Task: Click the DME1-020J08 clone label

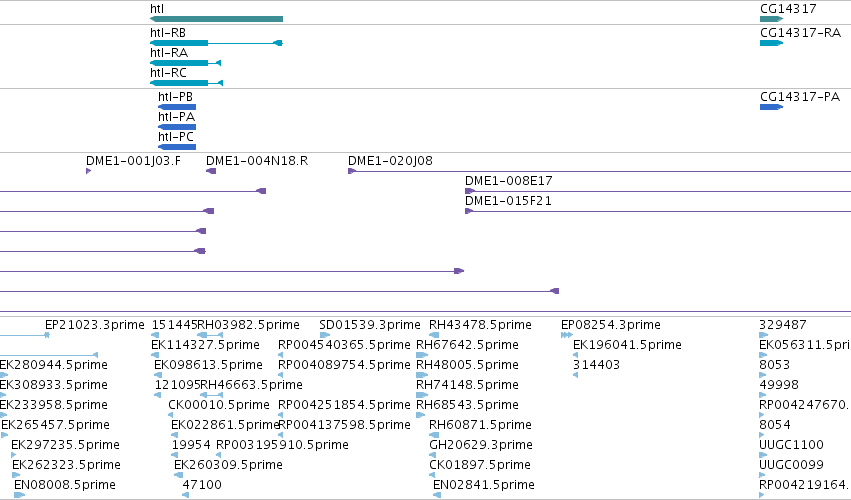Action: click(390, 161)
